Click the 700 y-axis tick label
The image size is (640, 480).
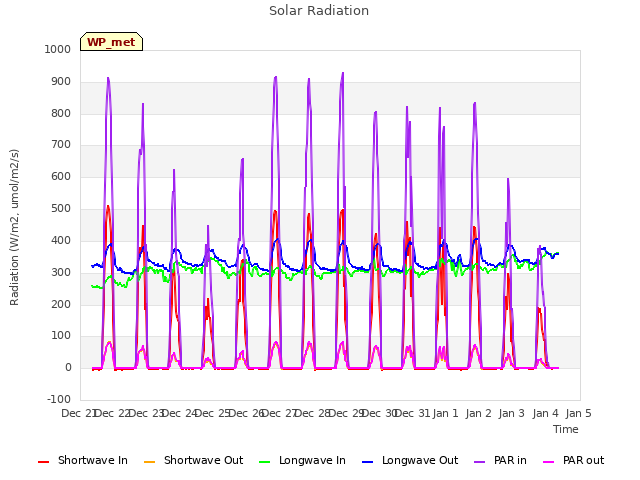coord(61,145)
